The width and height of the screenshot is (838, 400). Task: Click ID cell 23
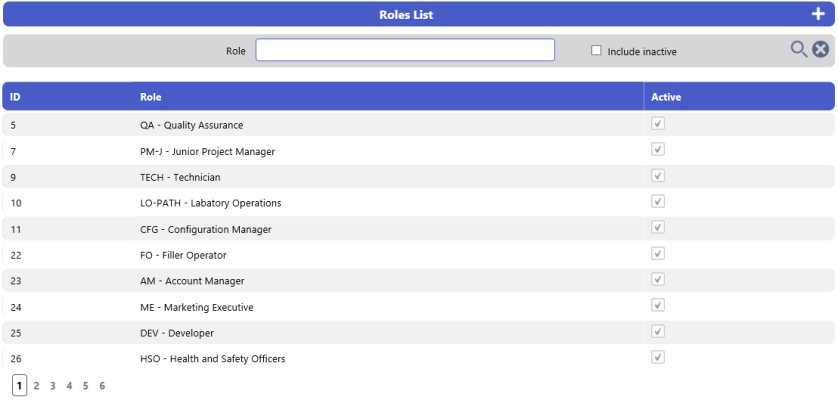coord(15,281)
